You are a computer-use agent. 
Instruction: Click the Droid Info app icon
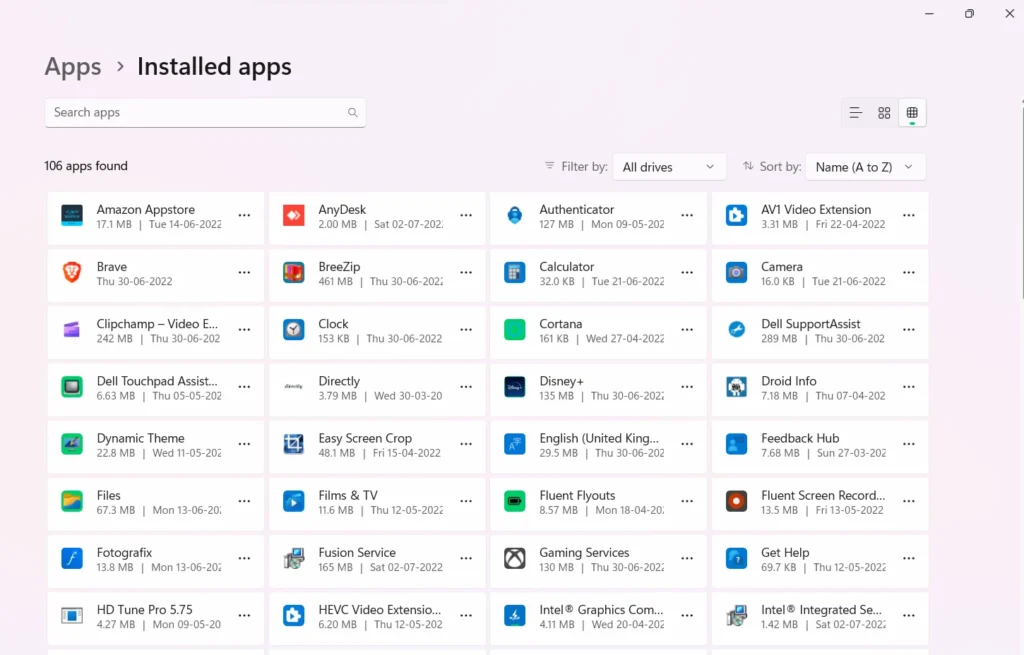[736, 387]
